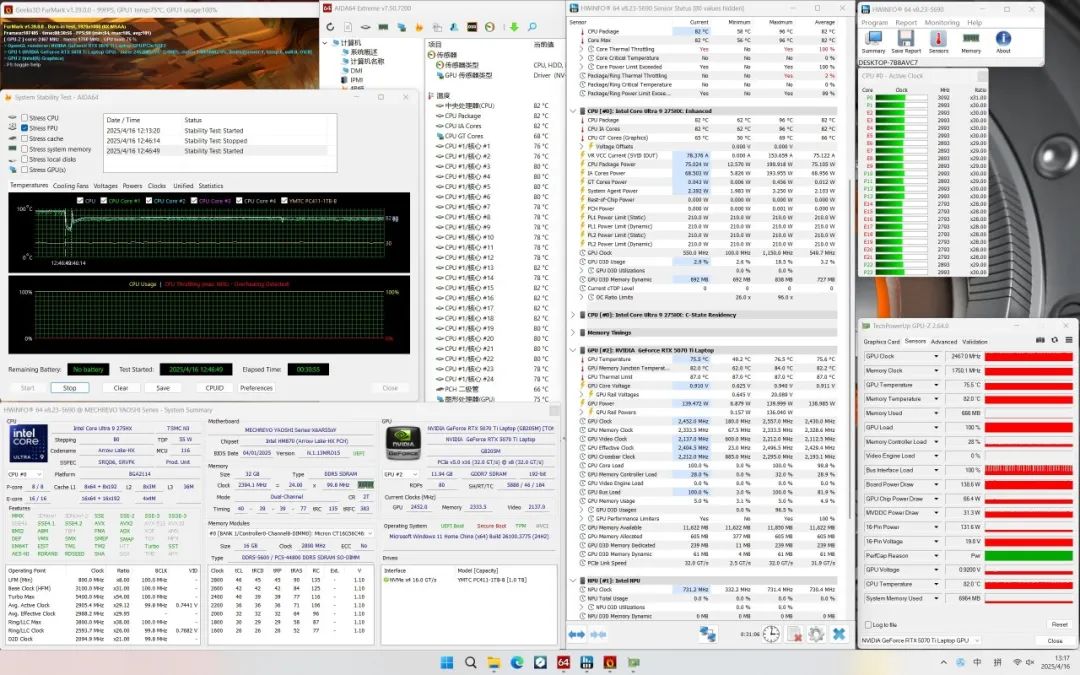Open GPU selection dropdown at GPU-Z bottom
Image resolution: width=1080 pixels, height=675 pixels.
[x=920, y=641]
